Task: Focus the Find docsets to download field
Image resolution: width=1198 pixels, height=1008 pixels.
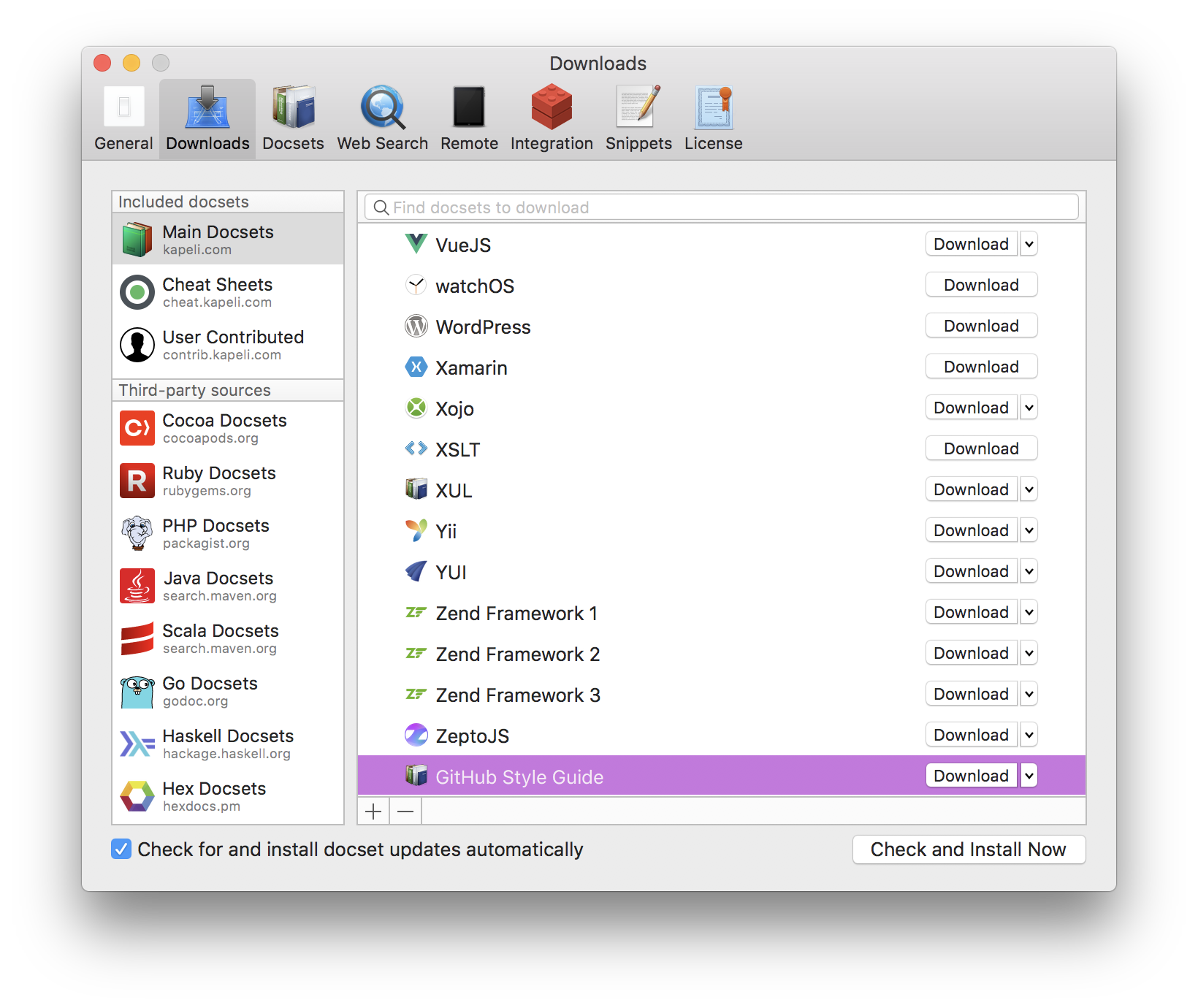Action: coord(722,207)
